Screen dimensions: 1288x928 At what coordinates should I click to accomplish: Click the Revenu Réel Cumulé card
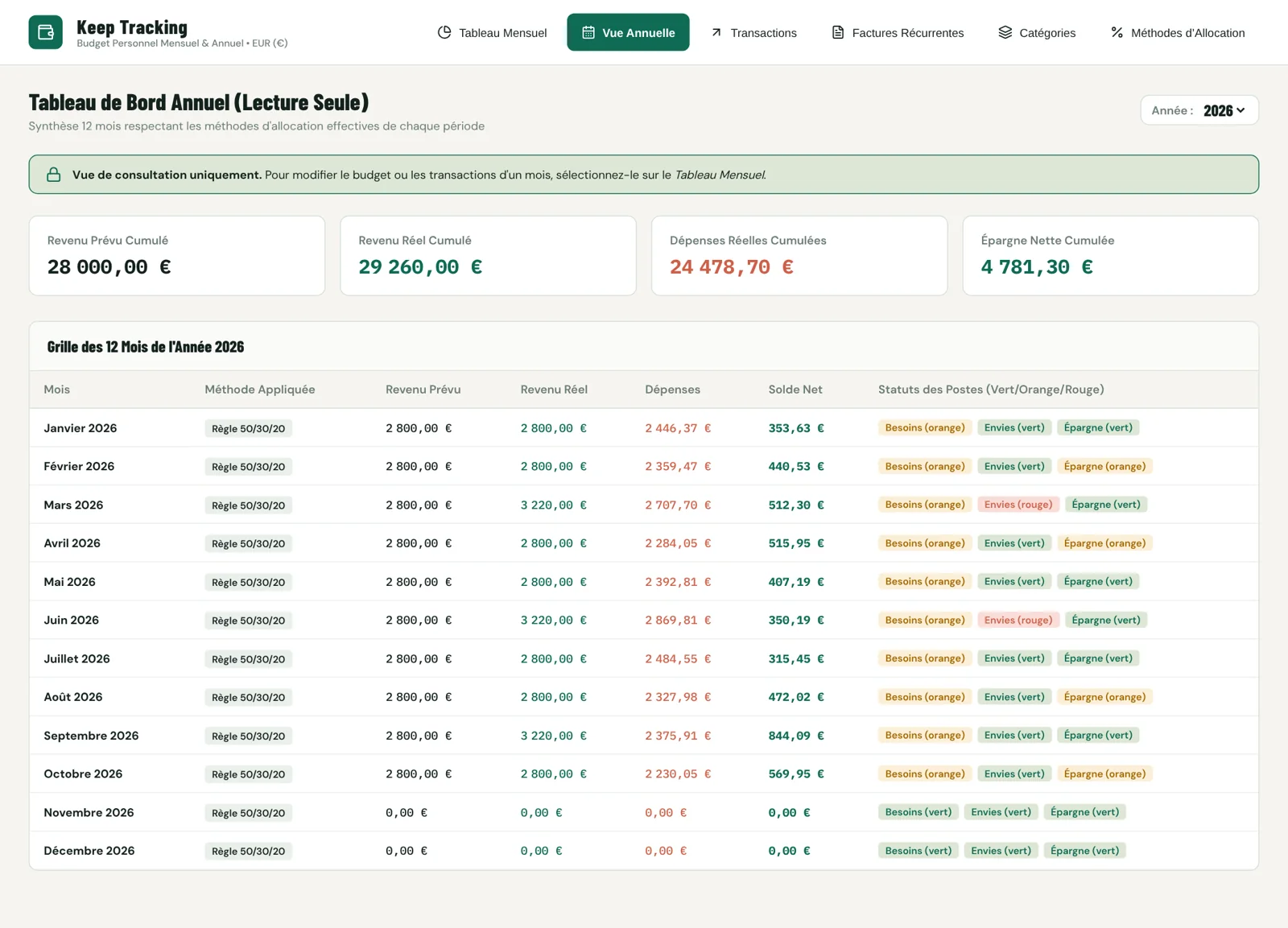(x=488, y=255)
